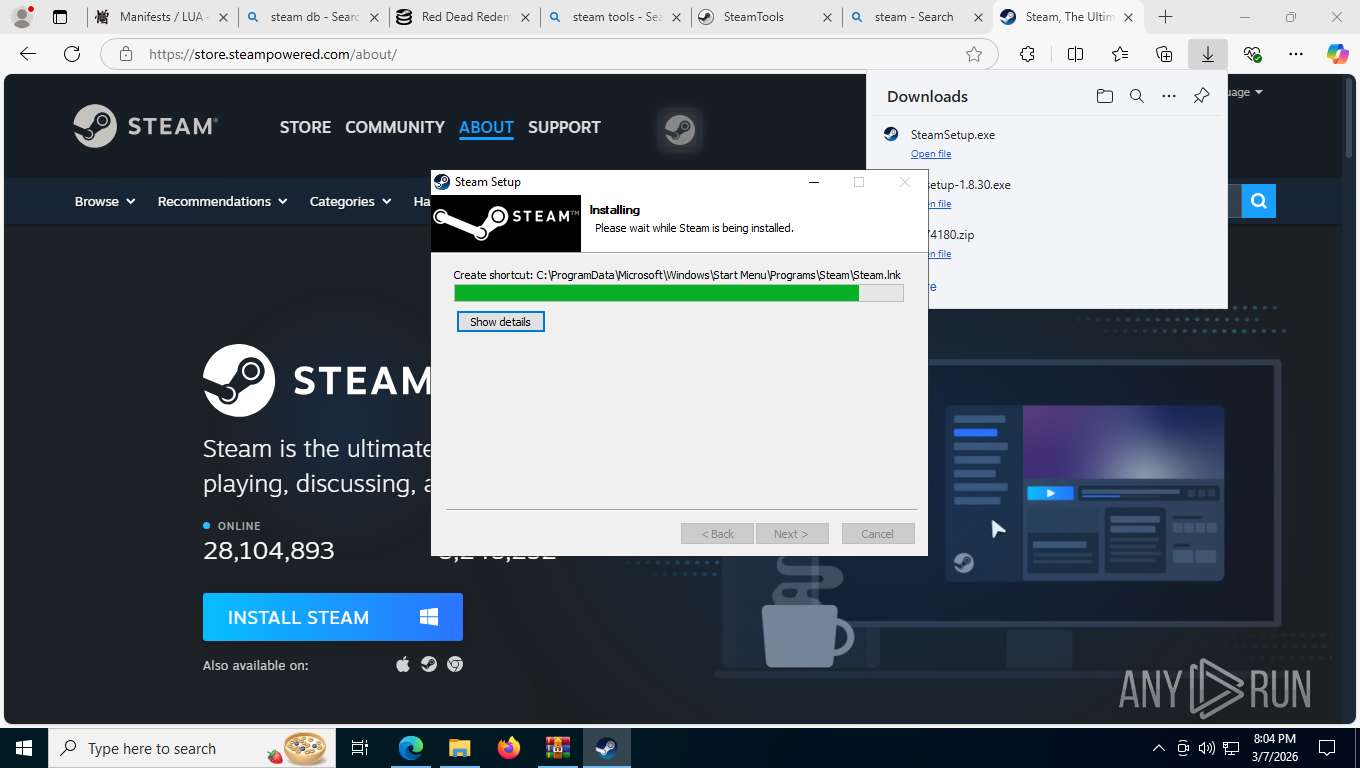Open the Favorites list icon
Image resolution: width=1360 pixels, height=768 pixels.
coord(1119,54)
